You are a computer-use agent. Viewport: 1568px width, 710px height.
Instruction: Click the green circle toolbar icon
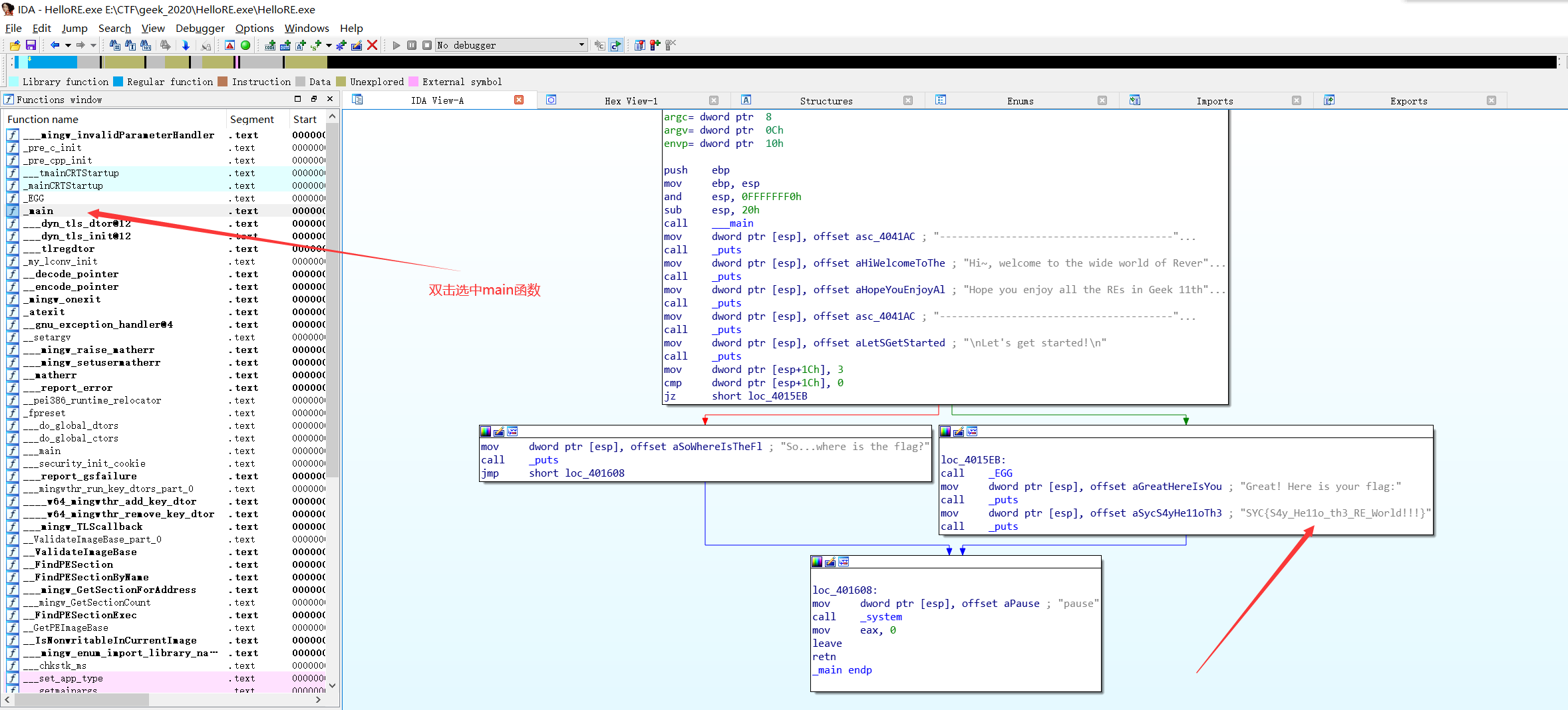click(245, 45)
